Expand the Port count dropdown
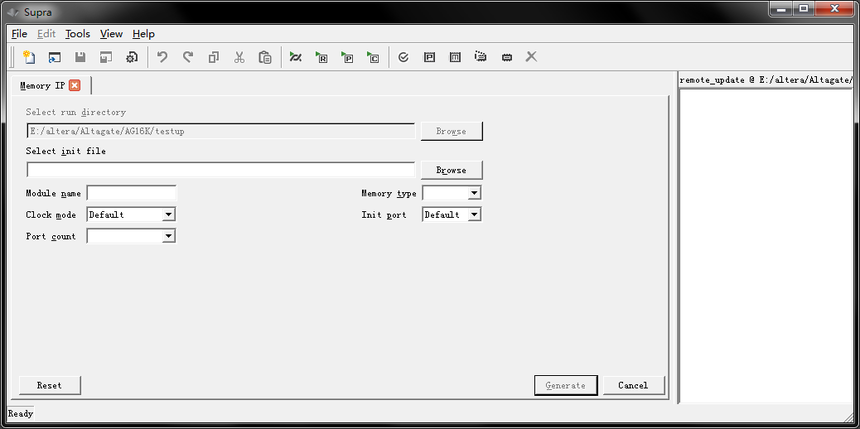Screen dimensions: 860x429 click(169, 236)
